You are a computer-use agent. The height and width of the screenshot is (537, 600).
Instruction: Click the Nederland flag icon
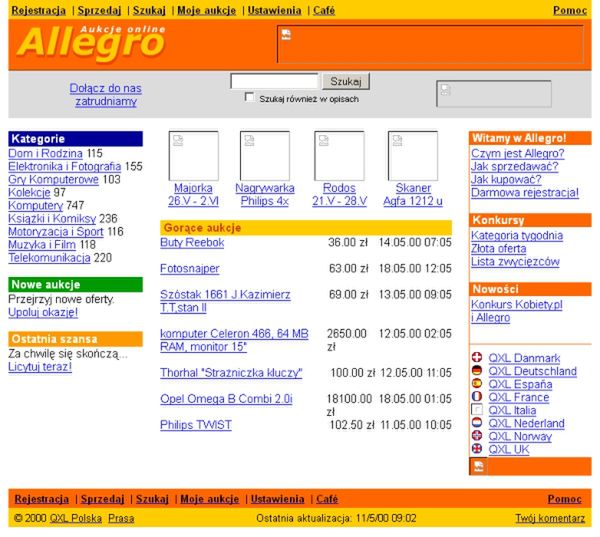[x=477, y=423]
